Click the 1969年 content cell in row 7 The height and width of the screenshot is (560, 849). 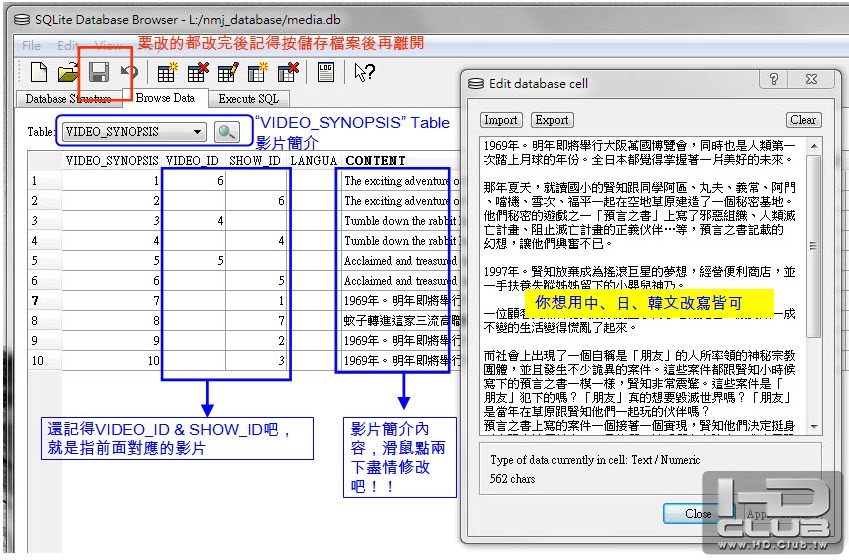pos(401,301)
